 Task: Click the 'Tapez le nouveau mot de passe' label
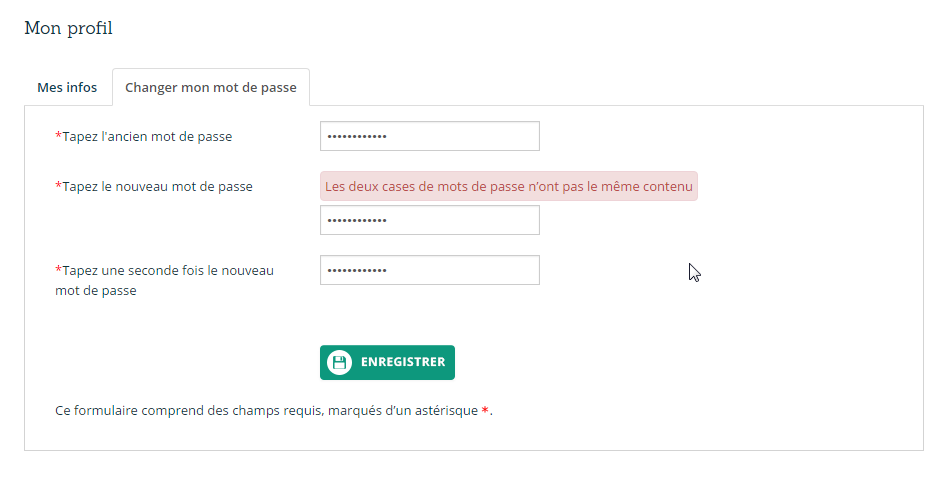click(x=157, y=186)
